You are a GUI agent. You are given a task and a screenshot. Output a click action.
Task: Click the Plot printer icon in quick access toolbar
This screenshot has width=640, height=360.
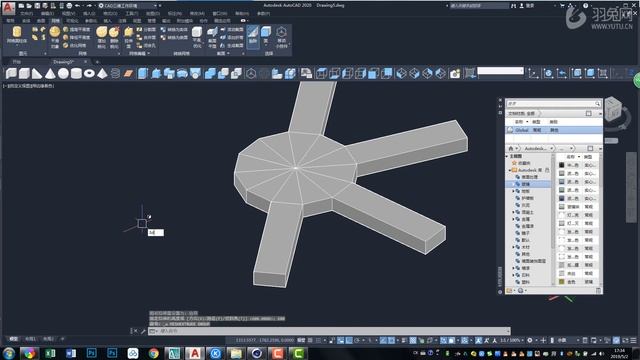[69, 6]
